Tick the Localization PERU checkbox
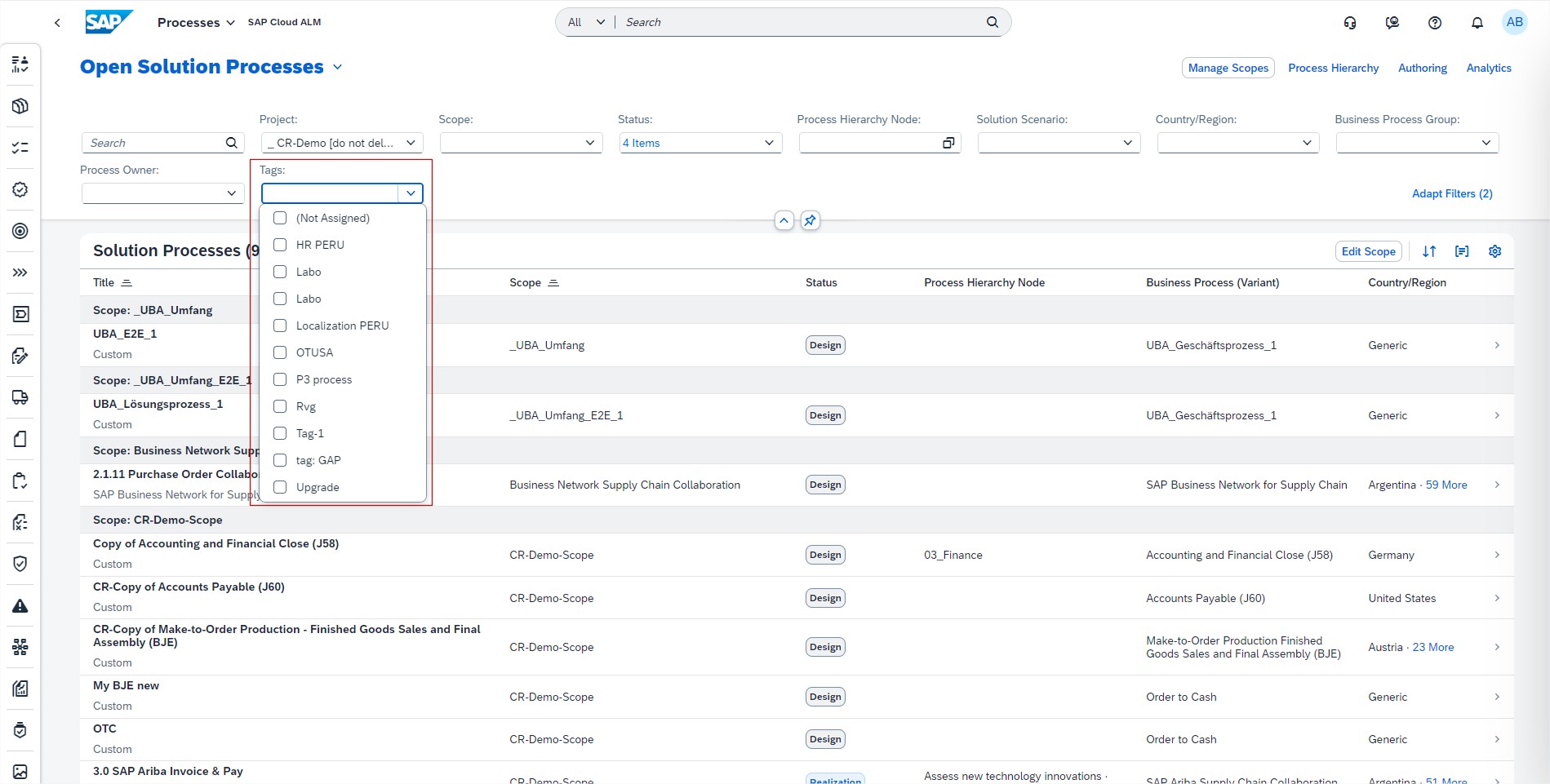The width and height of the screenshot is (1550, 784). coord(280,326)
